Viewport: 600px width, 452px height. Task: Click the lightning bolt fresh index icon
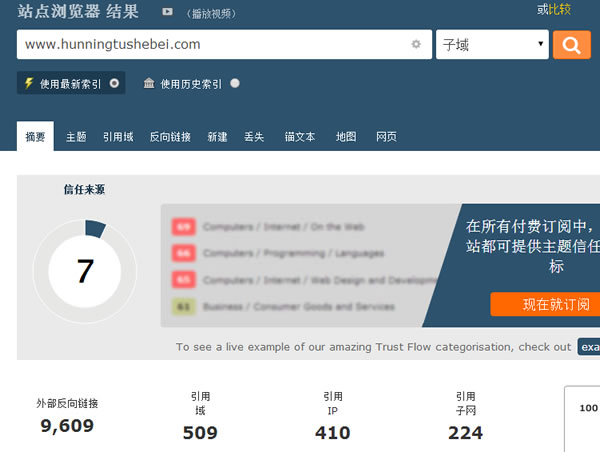pos(29,84)
